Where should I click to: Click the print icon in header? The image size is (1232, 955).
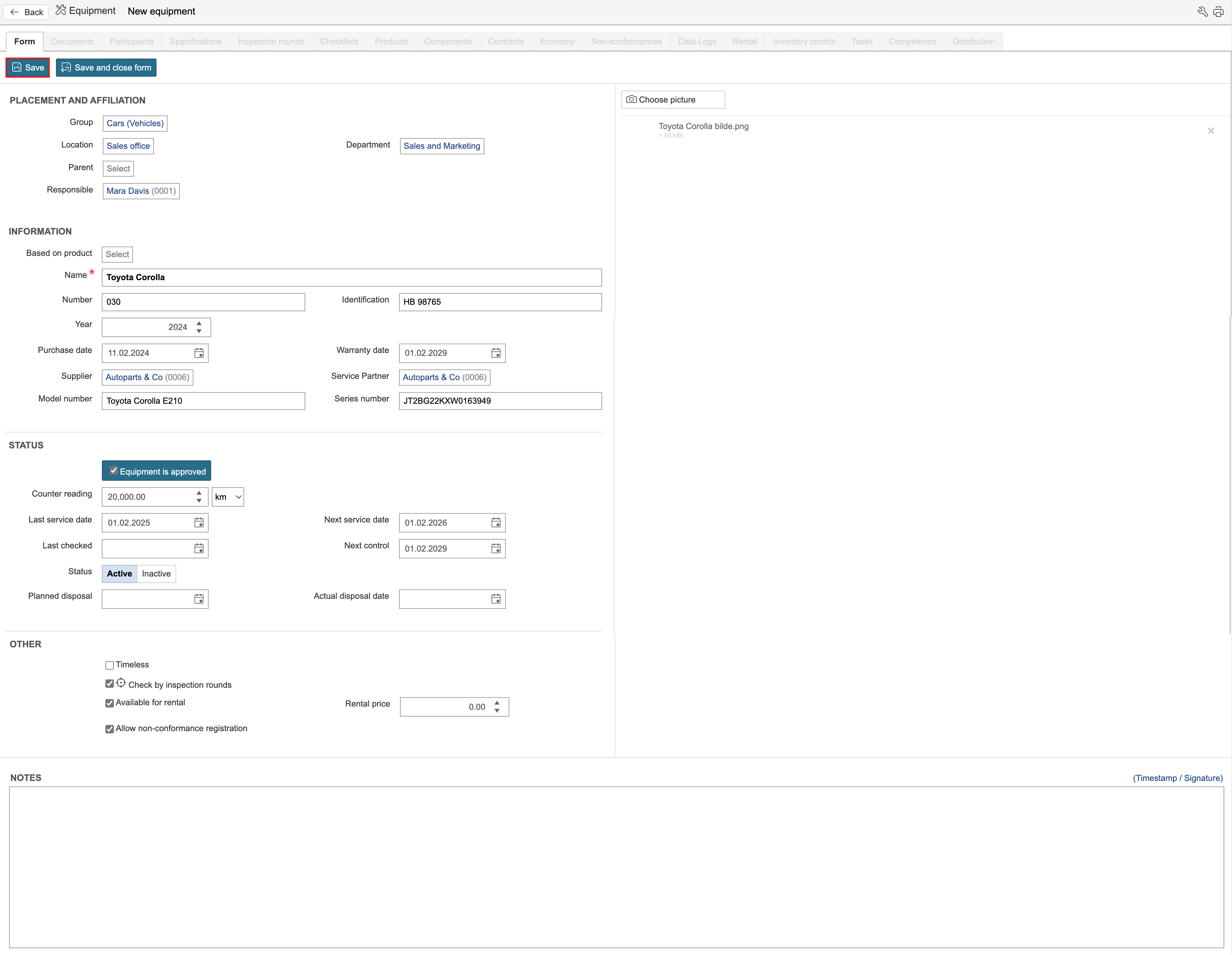1218,12
